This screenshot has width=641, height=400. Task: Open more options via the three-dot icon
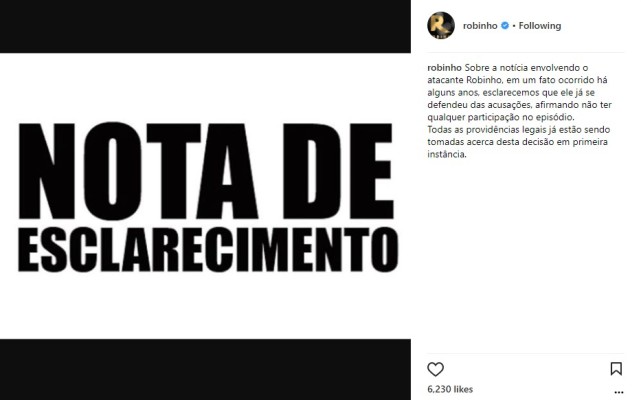619,393
